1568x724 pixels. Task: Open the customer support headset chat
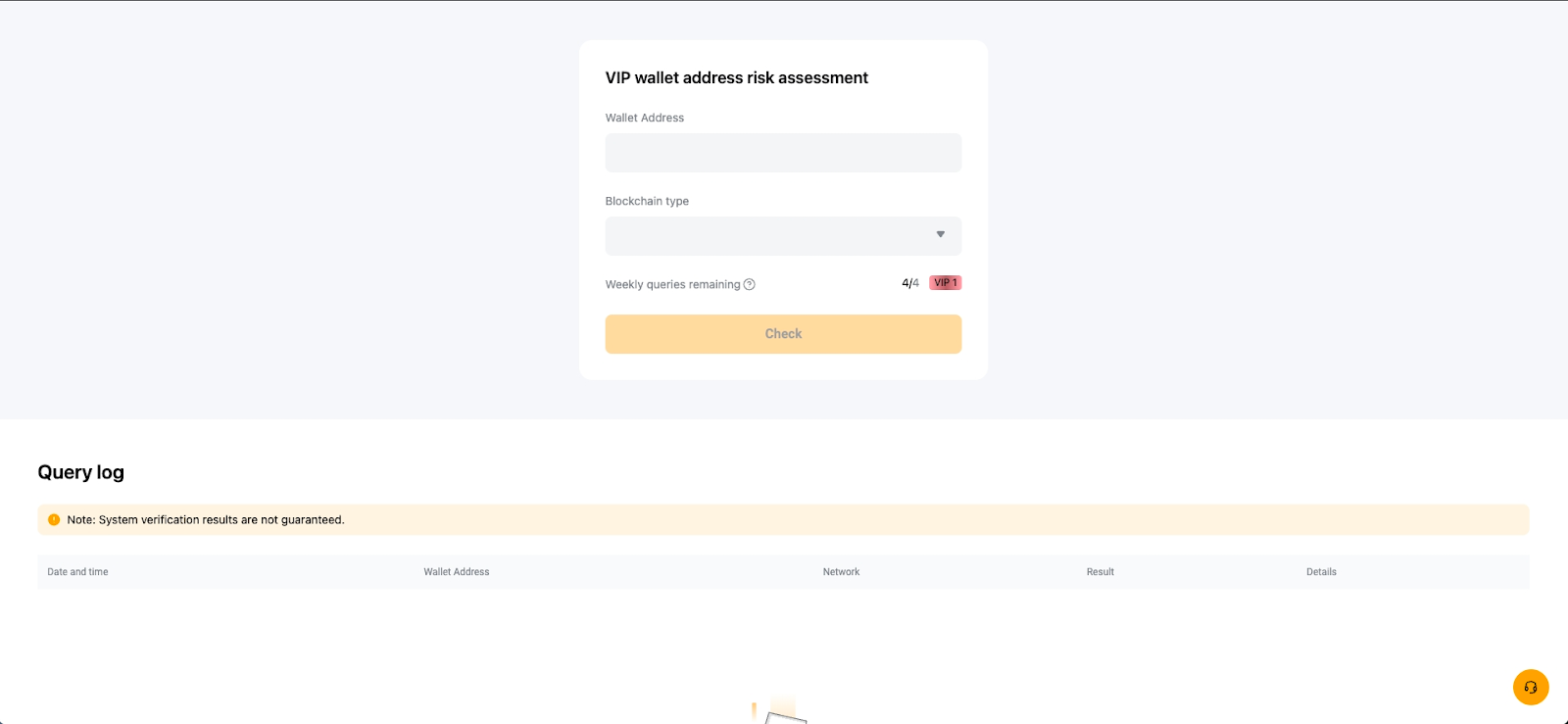(x=1530, y=687)
